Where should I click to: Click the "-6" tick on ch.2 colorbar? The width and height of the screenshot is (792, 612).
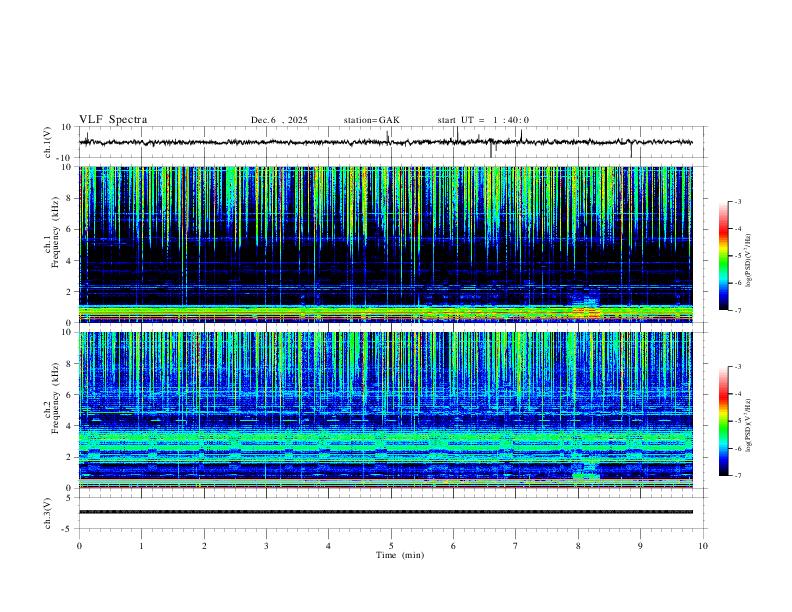tap(737, 448)
